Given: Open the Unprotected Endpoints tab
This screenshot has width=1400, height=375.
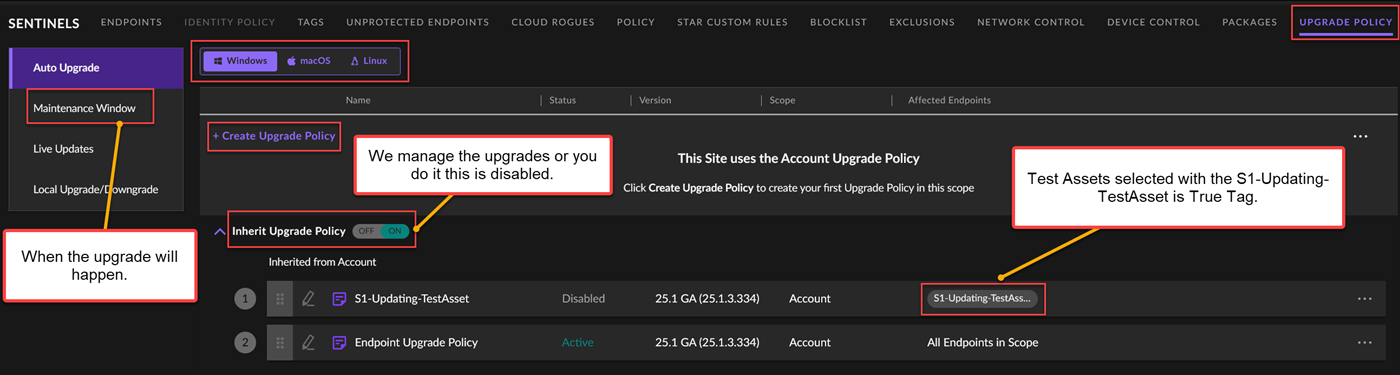Looking at the screenshot, I should 418,22.
